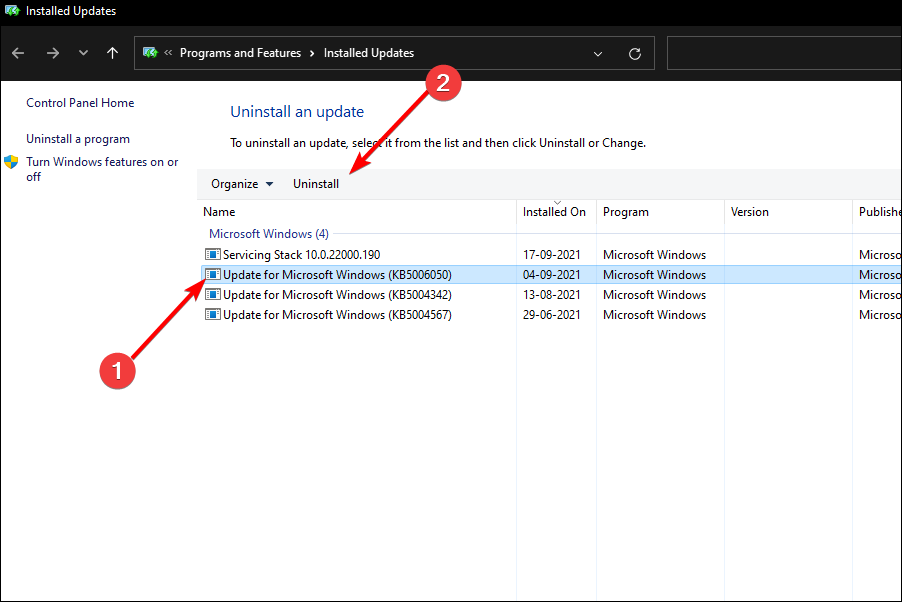Click the 29-06-2021 install date cell
The height and width of the screenshot is (602, 902).
coord(552,315)
